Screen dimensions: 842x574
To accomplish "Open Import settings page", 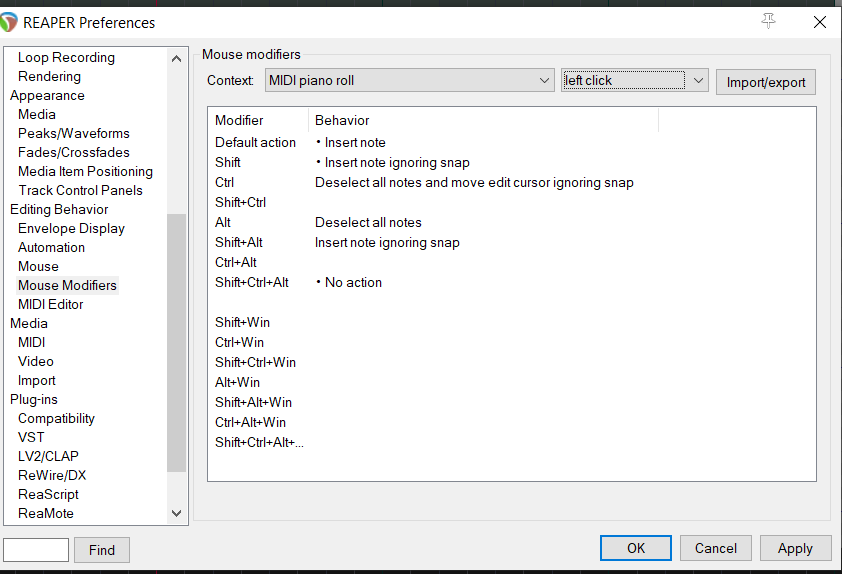I will 37,381.
